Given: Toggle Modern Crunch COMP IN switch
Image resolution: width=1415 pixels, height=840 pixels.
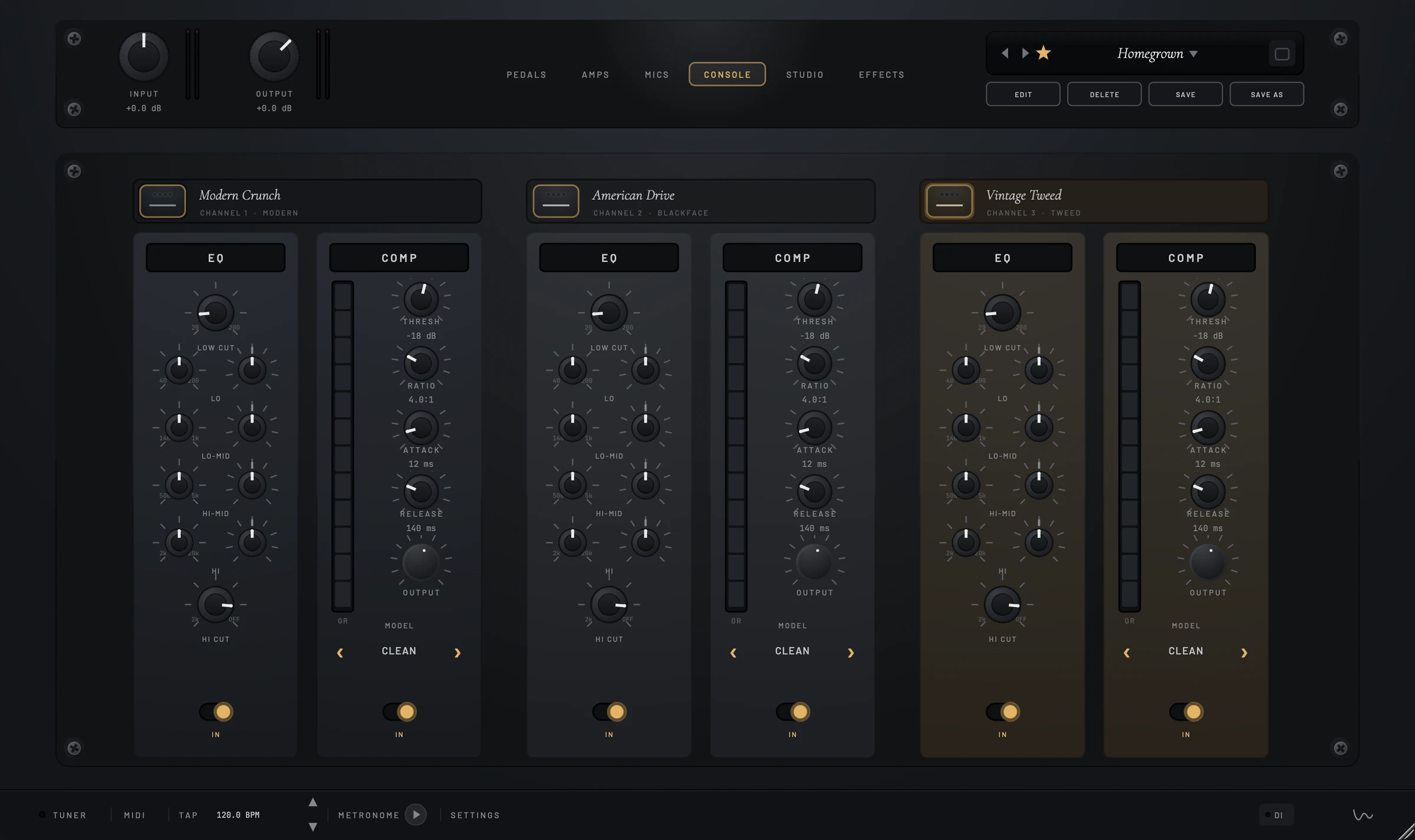Looking at the screenshot, I should click(399, 711).
